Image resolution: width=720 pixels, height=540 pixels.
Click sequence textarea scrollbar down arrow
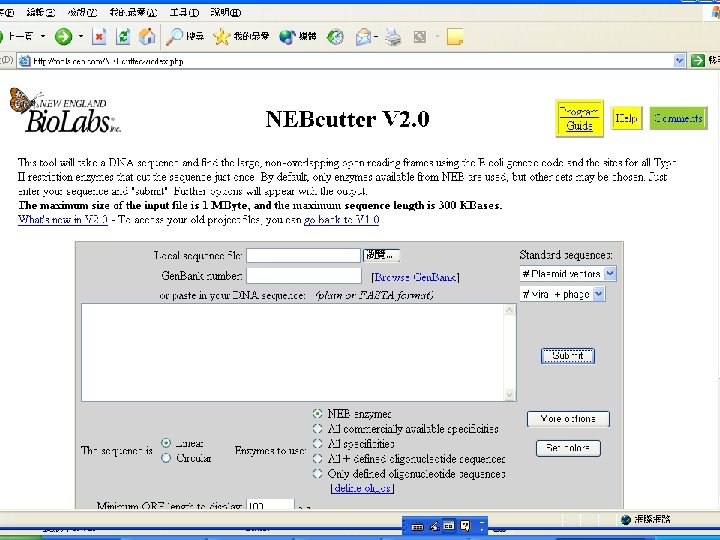tap(509, 395)
